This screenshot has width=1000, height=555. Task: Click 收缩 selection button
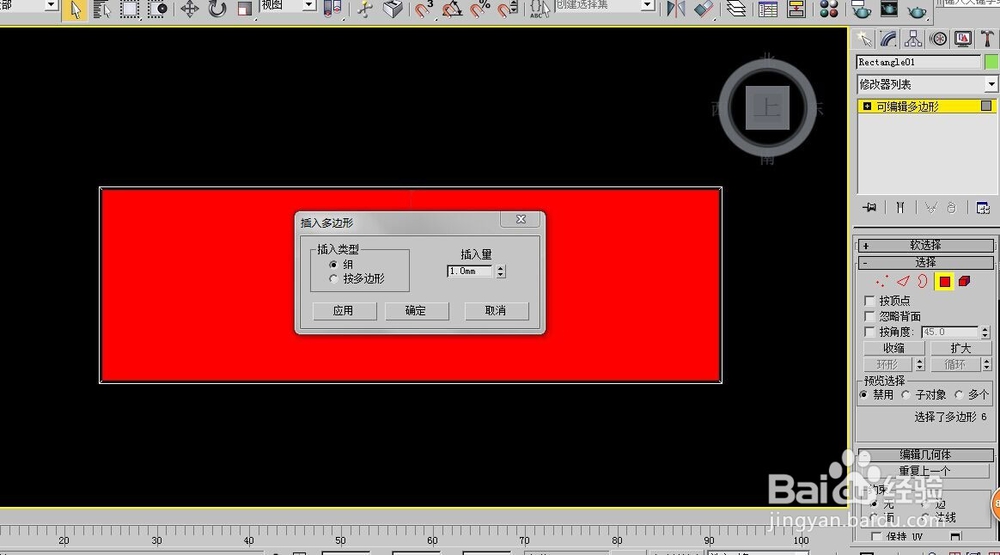pyautogui.click(x=894, y=348)
